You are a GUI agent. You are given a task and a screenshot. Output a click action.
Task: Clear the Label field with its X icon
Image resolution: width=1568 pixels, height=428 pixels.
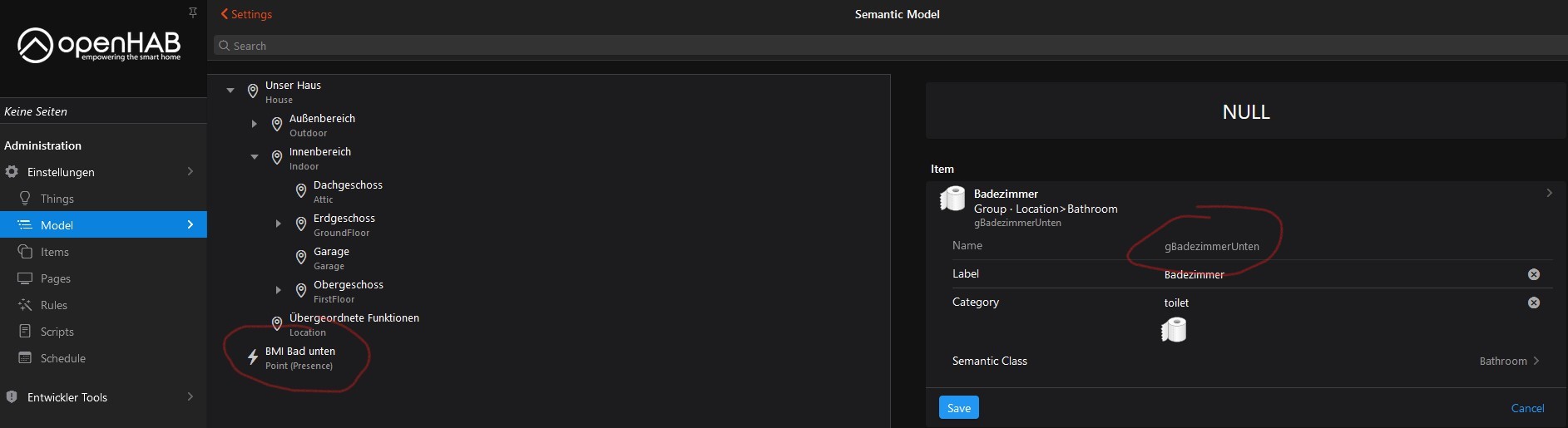tap(1534, 274)
